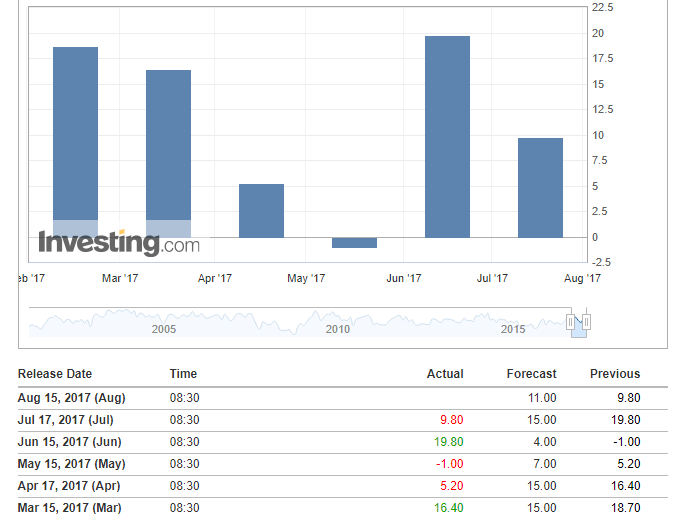
Task: Select the Apr 17, 2017 (Apr) row date
Action: coord(69,486)
